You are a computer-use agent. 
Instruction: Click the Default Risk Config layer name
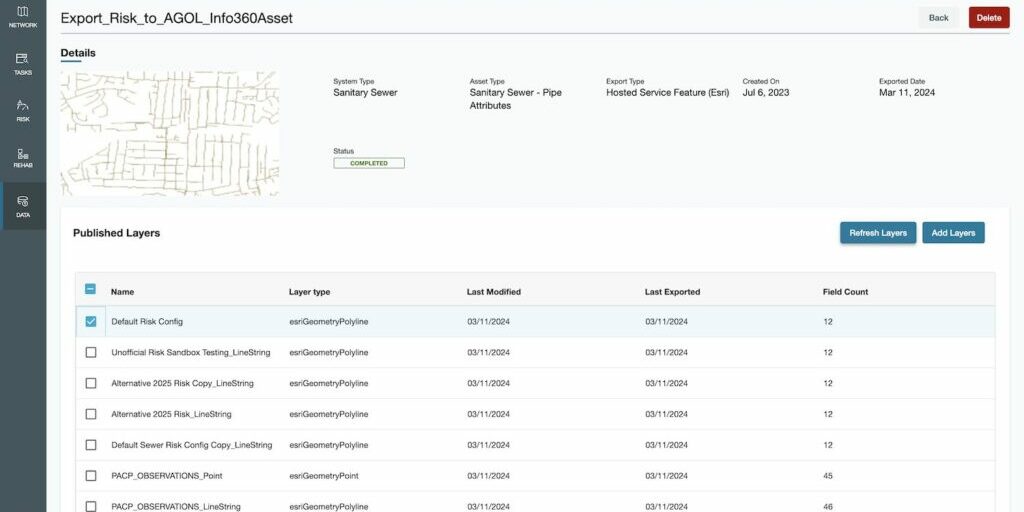point(147,321)
